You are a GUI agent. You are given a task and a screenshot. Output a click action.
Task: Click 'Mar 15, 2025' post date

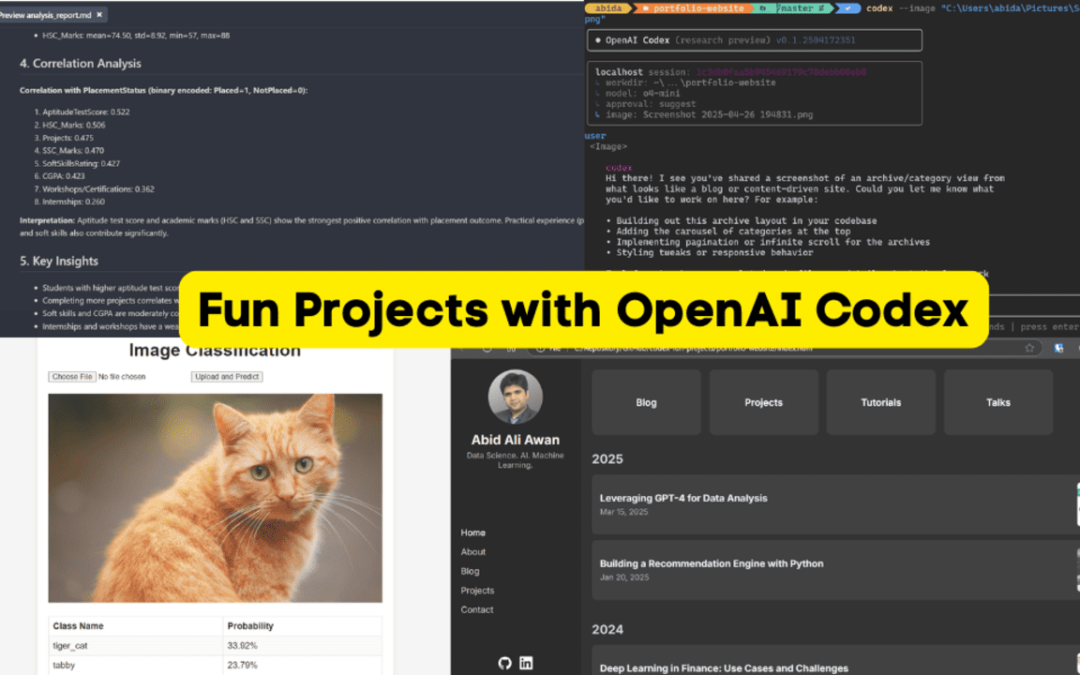tap(623, 512)
